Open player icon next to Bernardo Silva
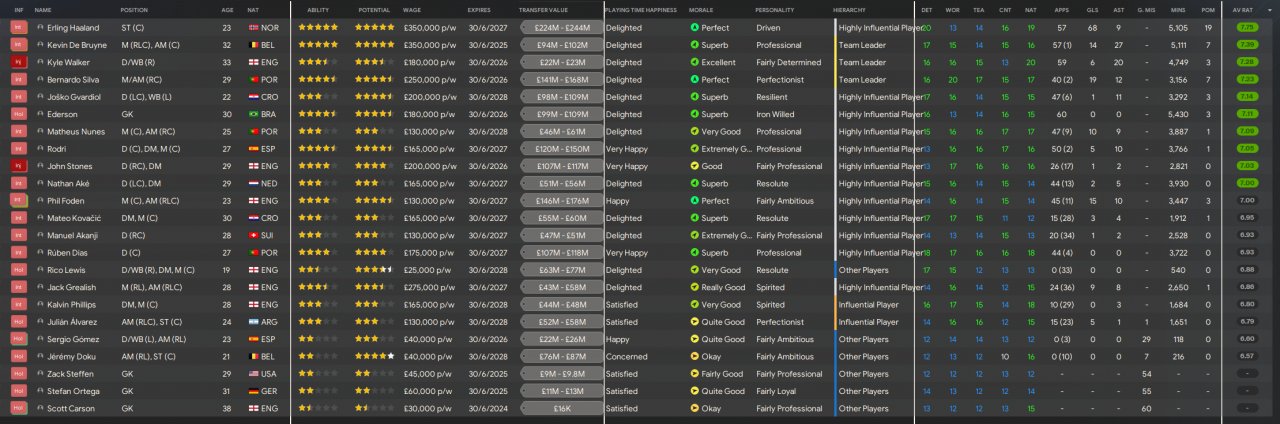 40,80
